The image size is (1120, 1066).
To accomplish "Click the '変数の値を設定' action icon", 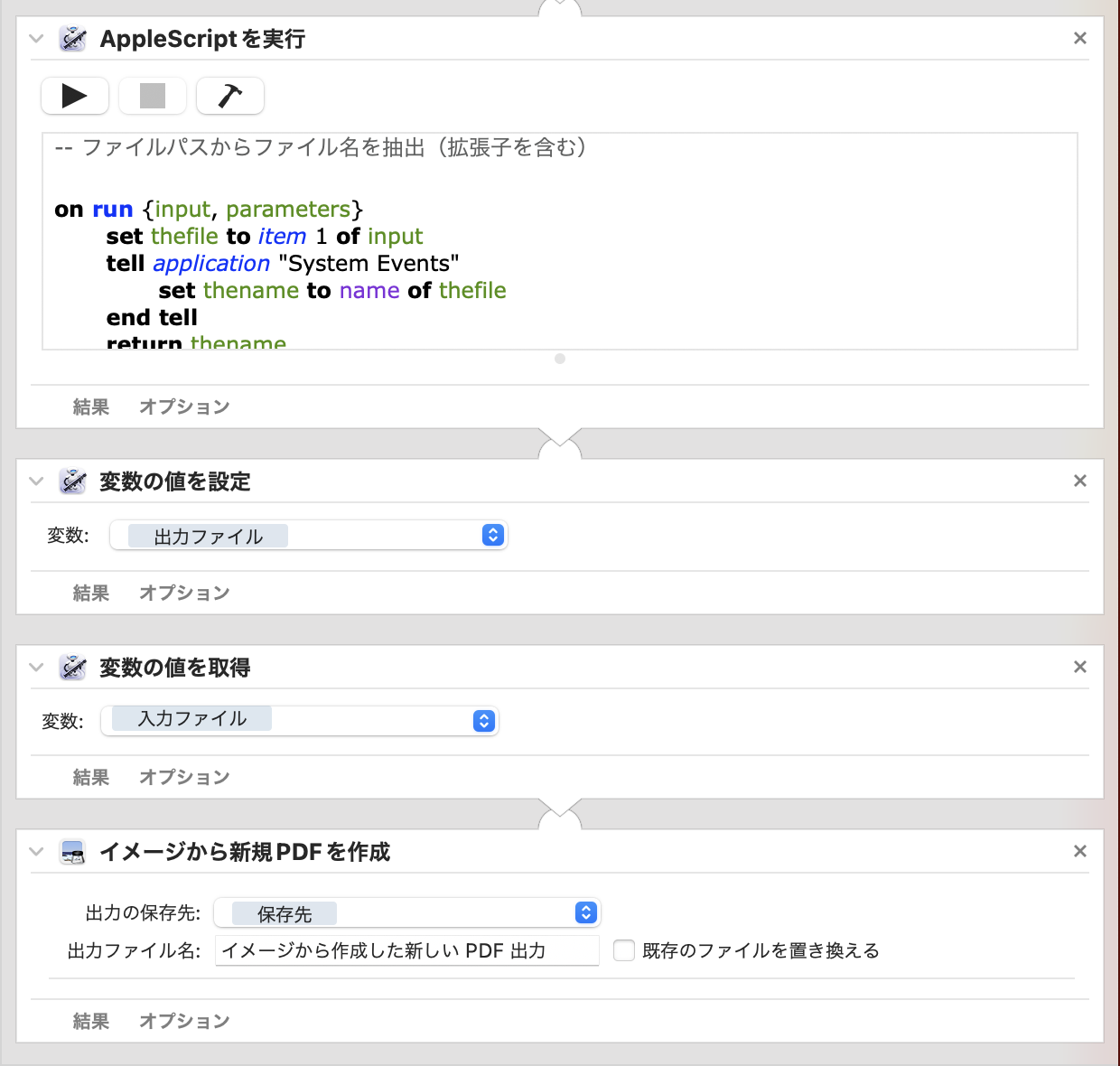I will tap(73, 482).
